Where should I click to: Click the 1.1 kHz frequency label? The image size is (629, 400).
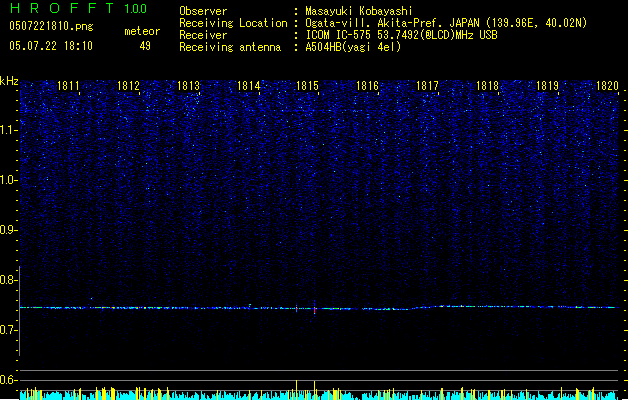9,130
